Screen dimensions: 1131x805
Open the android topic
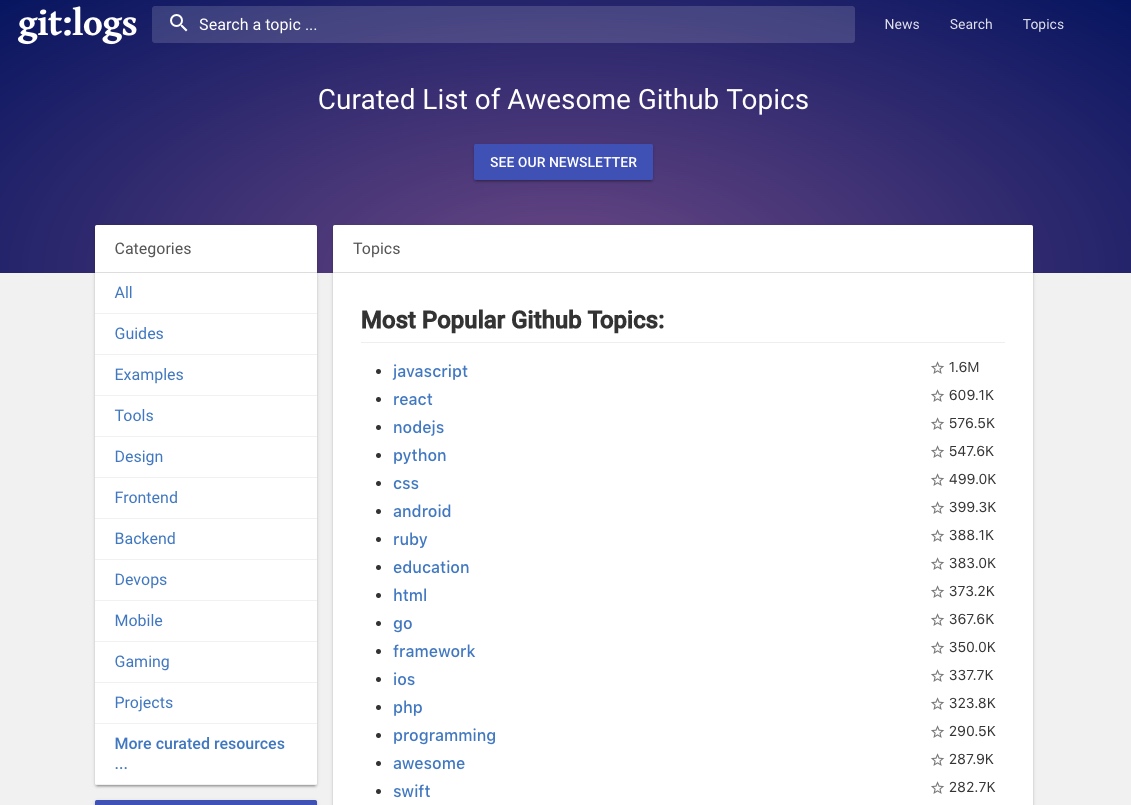coord(422,511)
